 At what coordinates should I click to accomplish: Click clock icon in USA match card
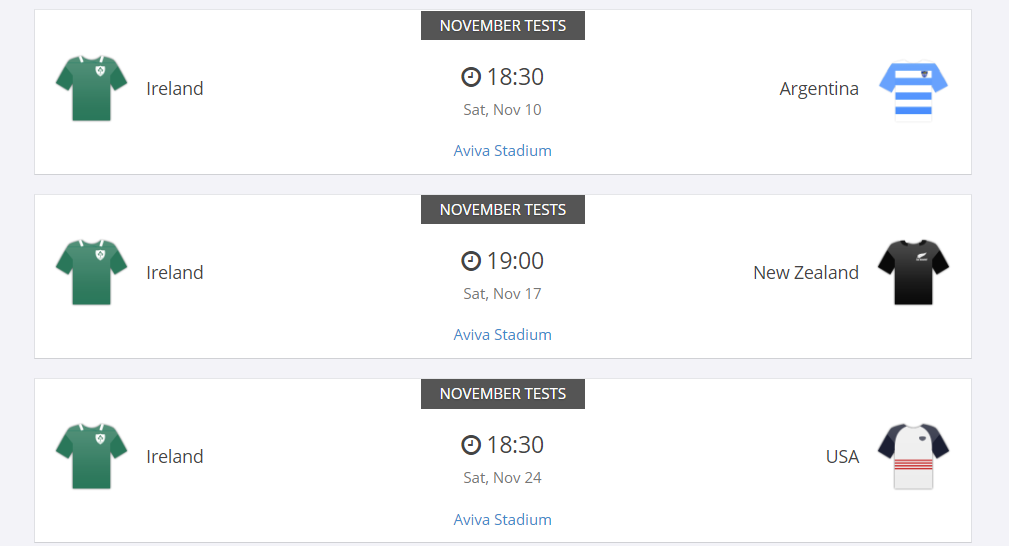tap(471, 445)
